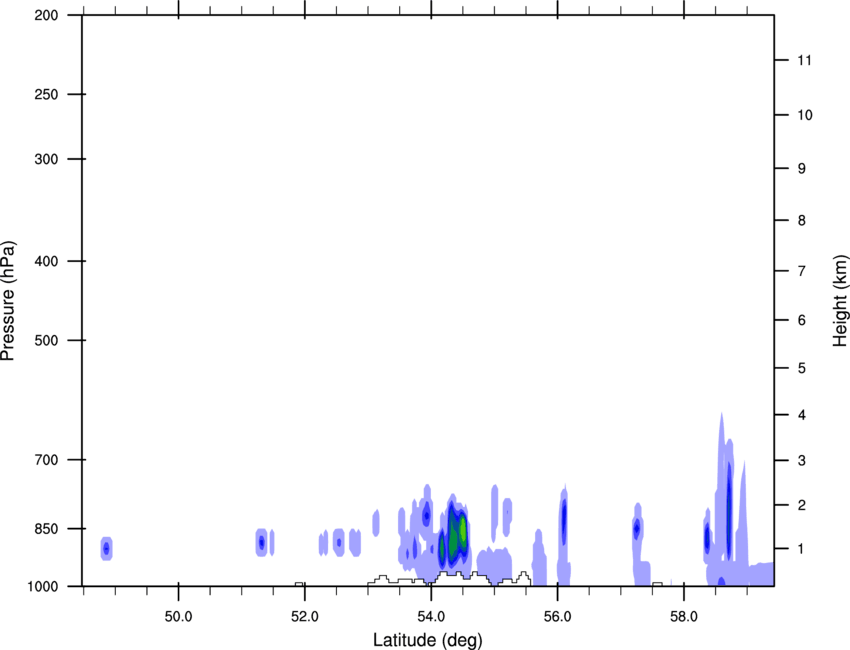This screenshot has width=850, height=650.
Task: Click the 'Pressure (hPa)' axis title
Action: point(8,301)
